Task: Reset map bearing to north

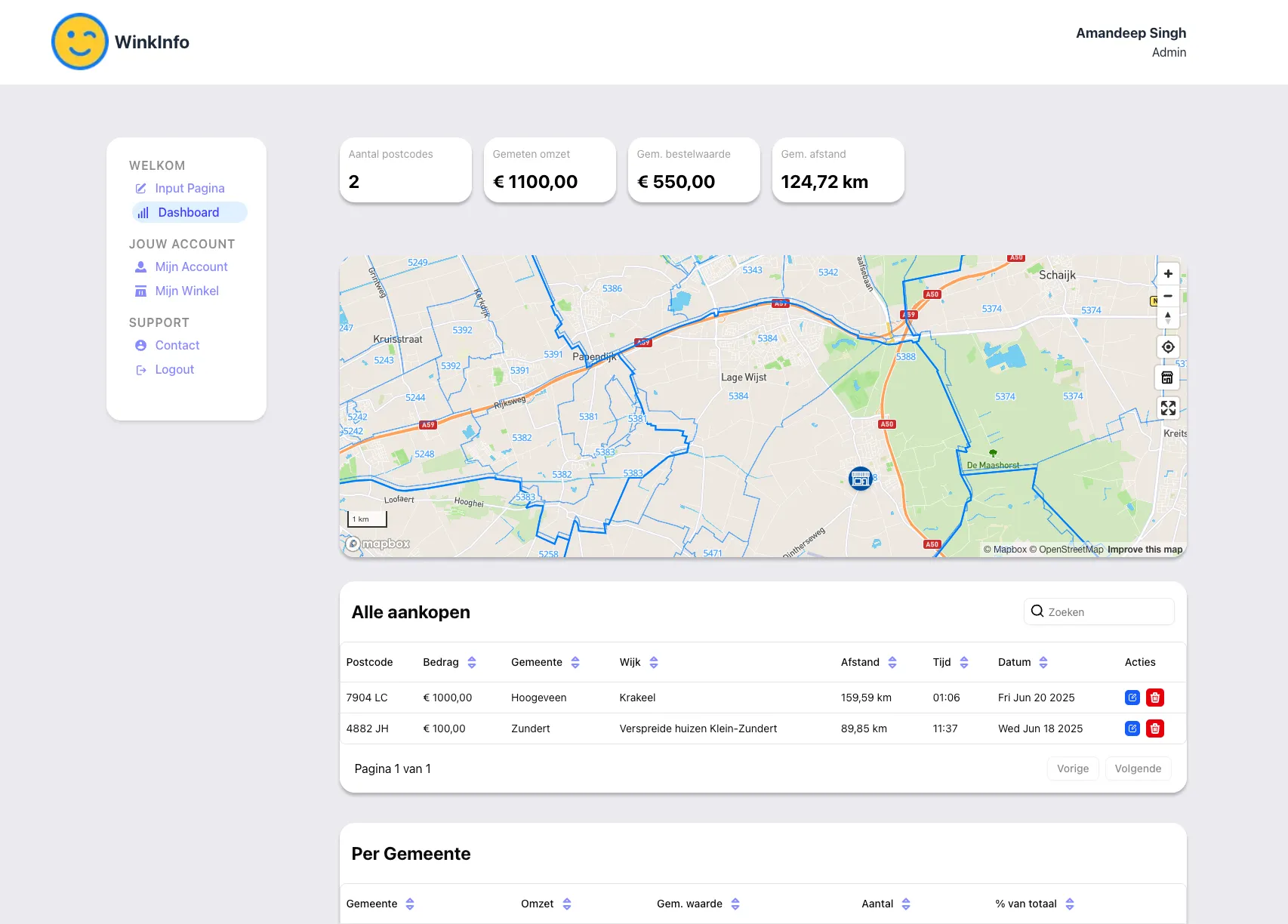Action: (x=1168, y=318)
